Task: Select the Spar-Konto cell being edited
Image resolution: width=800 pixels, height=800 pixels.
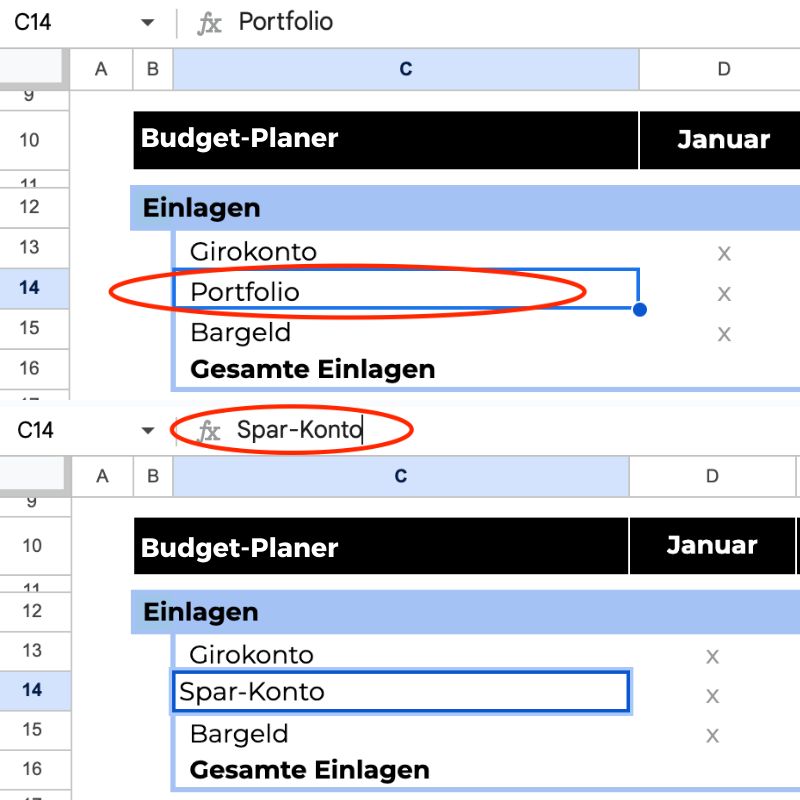Action: [x=400, y=692]
